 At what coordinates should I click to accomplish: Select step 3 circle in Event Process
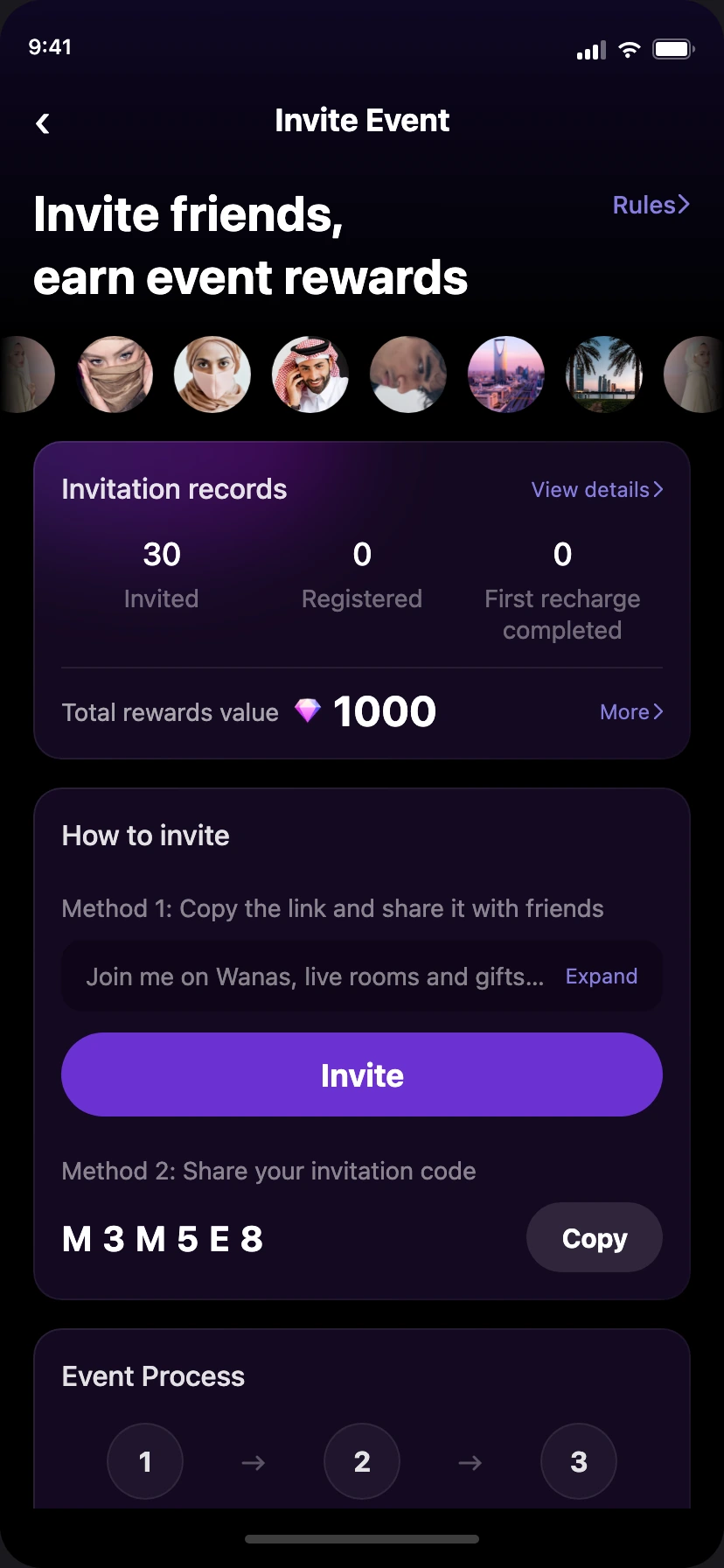point(579,1461)
